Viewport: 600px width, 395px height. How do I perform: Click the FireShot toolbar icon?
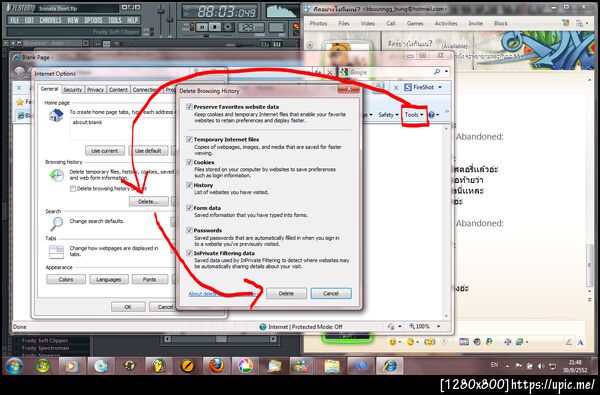tap(408, 87)
